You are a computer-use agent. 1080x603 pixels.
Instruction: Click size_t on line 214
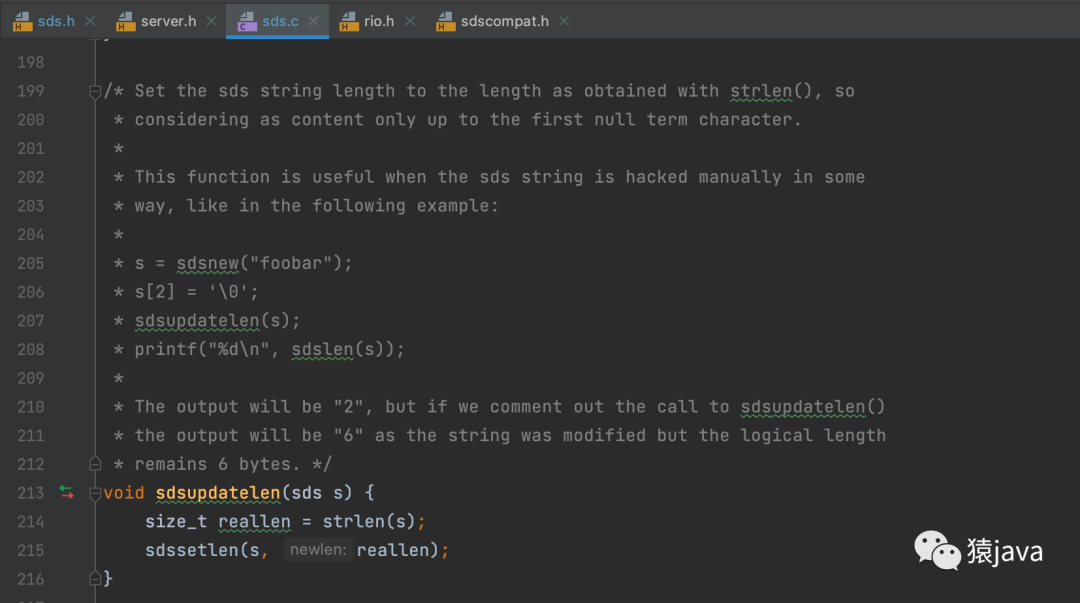(x=176, y=522)
